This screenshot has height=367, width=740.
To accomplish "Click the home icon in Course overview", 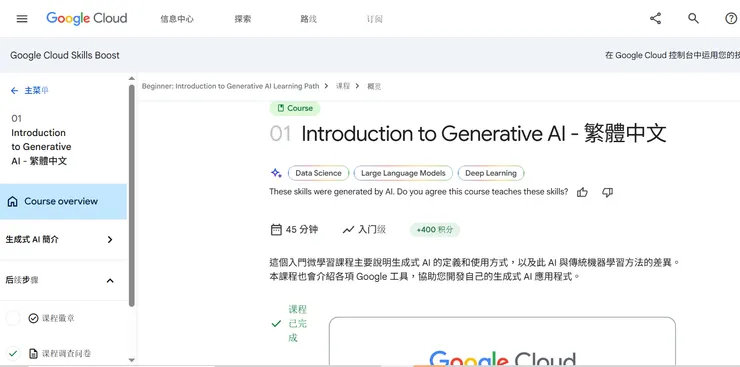I will tap(13, 201).
